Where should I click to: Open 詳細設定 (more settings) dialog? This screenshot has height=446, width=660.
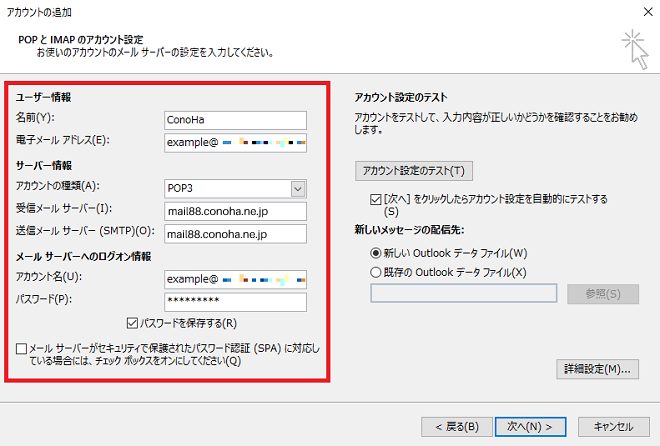tap(596, 369)
